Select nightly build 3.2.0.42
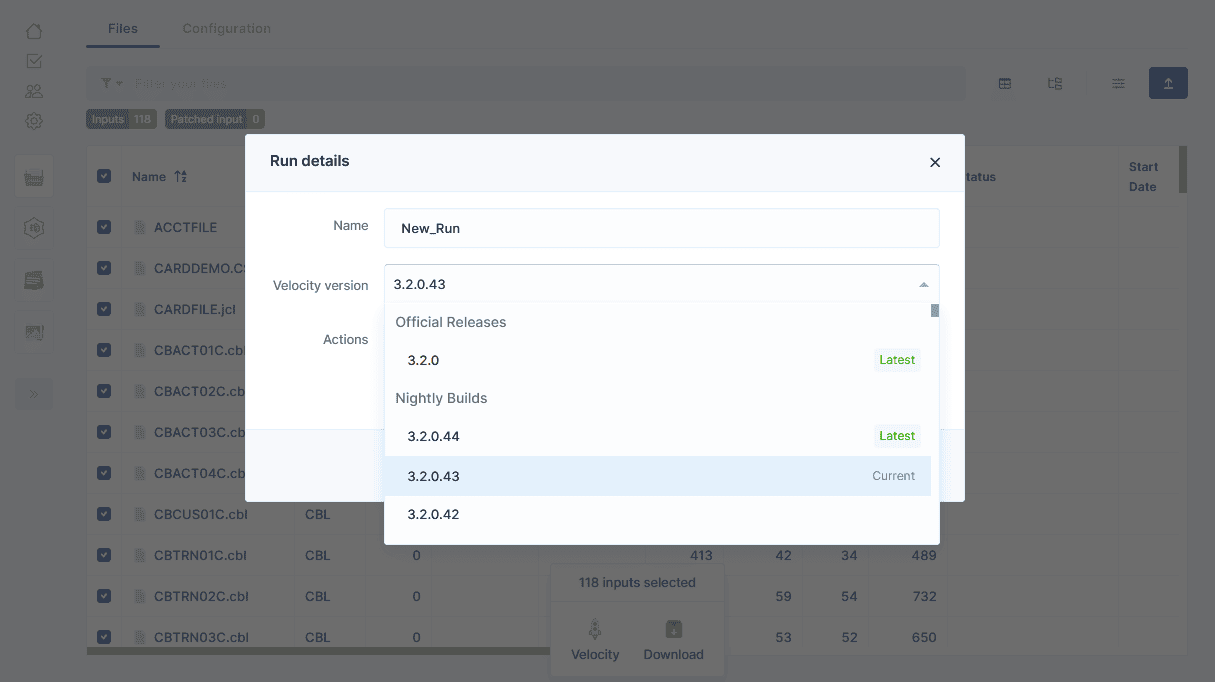This screenshot has height=682, width=1215. (x=658, y=514)
